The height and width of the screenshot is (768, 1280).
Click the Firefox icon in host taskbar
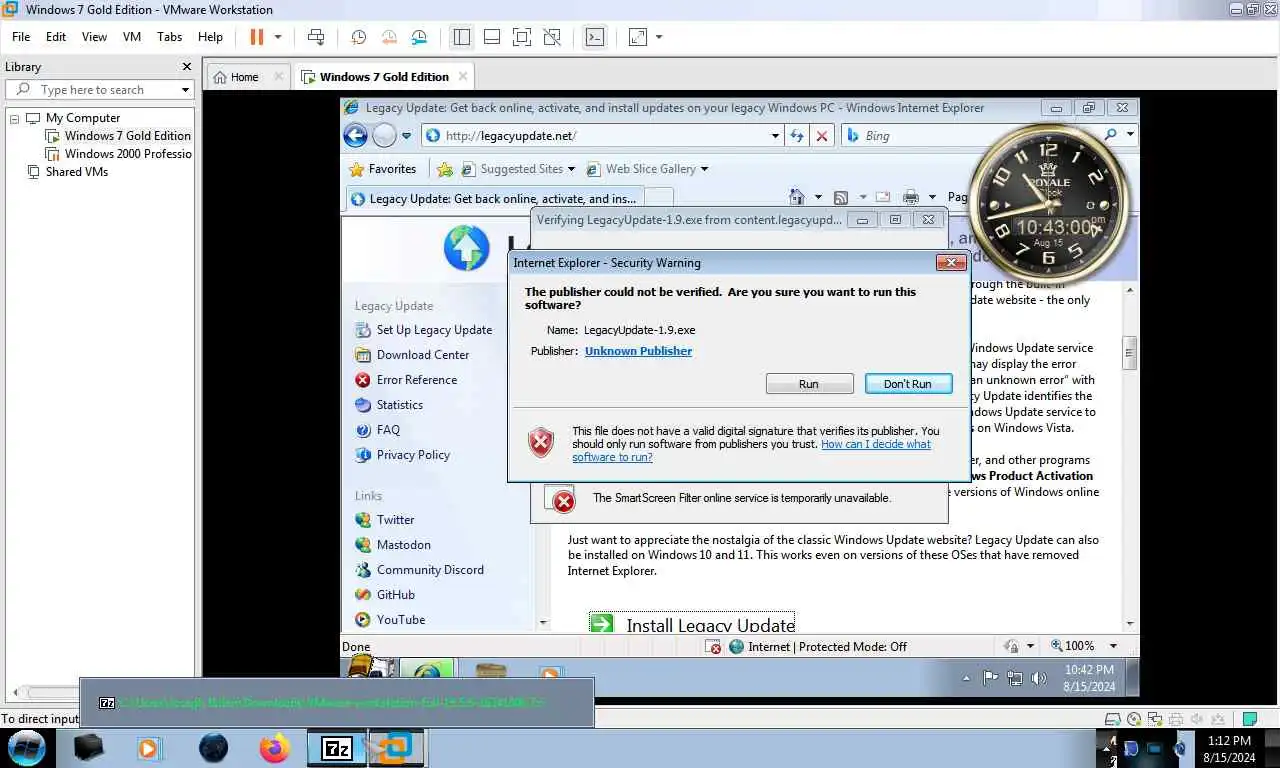click(273, 748)
